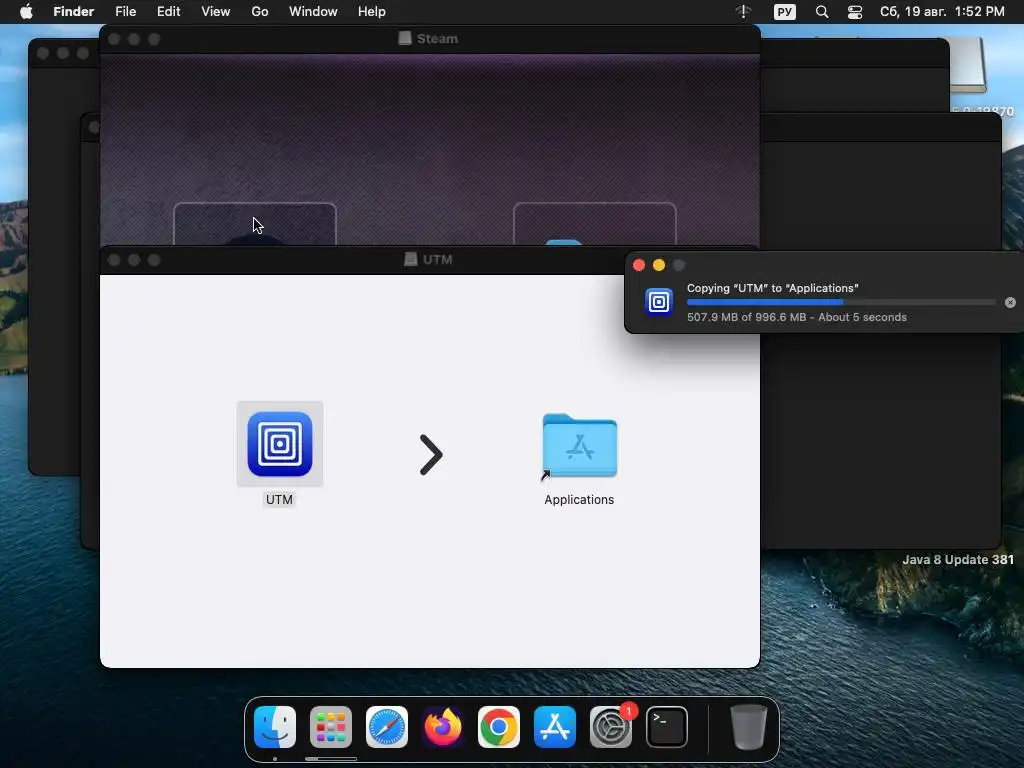The width and height of the screenshot is (1024, 768).
Task: Click the UTM icon in the copy dialog
Action: pos(659,302)
